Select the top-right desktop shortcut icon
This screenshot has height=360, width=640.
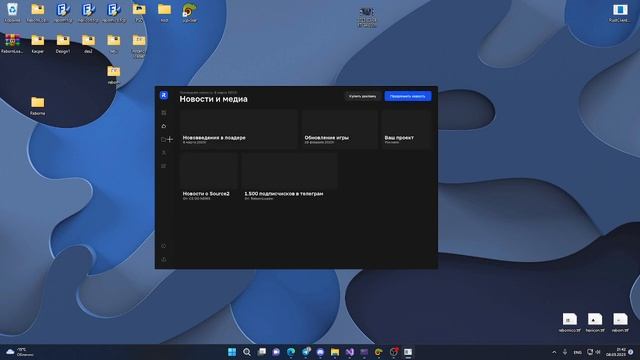point(620,12)
